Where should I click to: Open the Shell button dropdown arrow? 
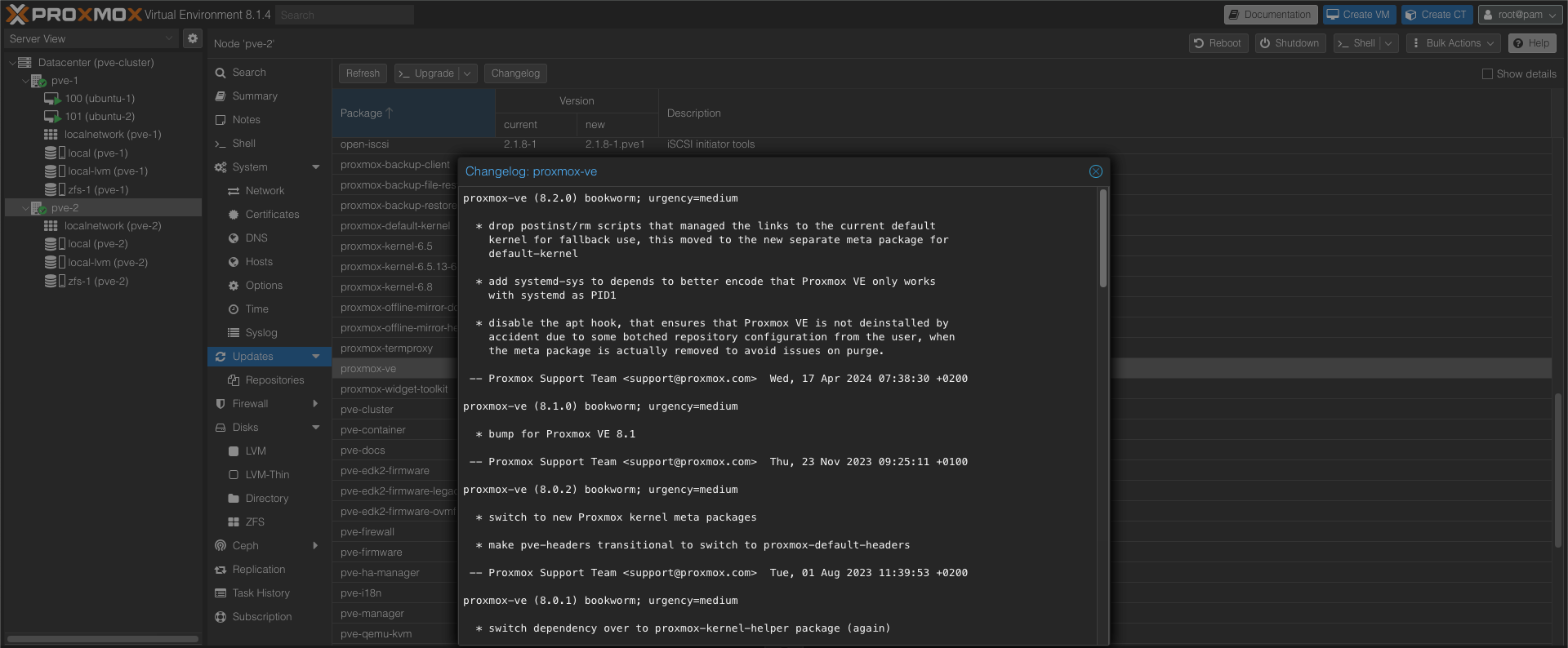[x=1389, y=43]
